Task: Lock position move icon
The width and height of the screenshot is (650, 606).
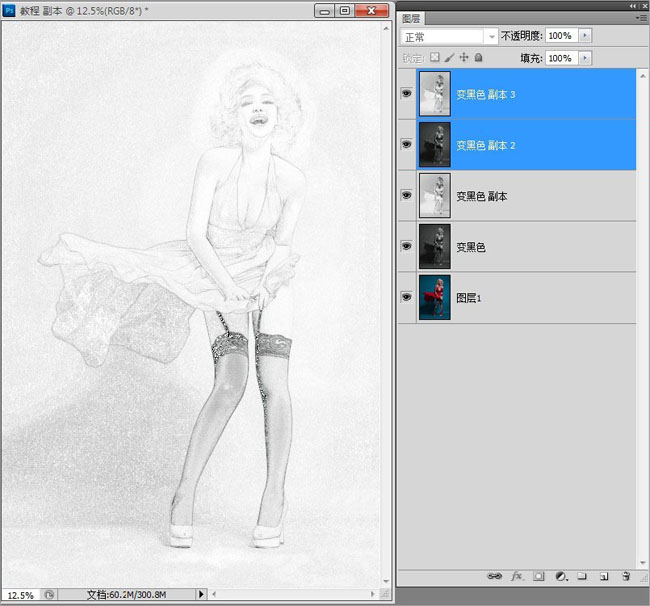Action: click(464, 57)
